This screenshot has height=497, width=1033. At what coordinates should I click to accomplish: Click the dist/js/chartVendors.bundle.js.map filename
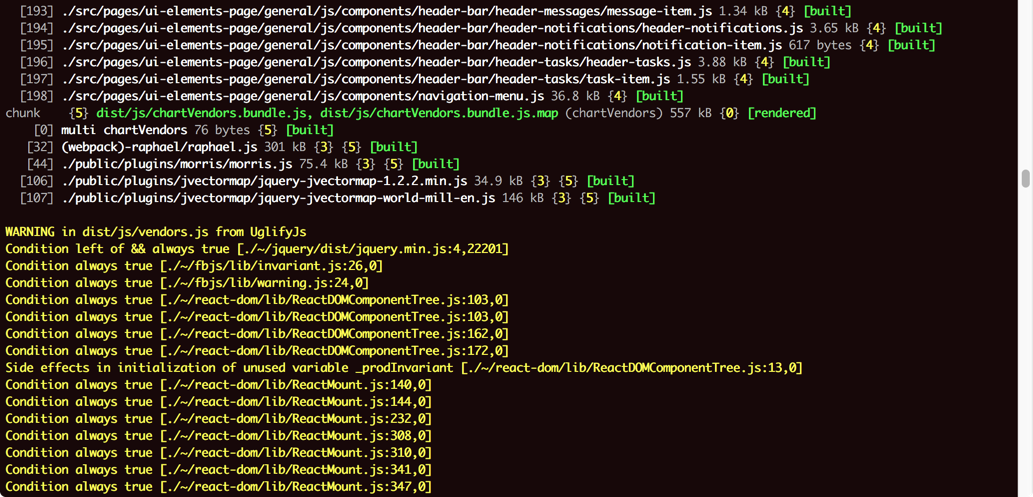[x=437, y=113]
